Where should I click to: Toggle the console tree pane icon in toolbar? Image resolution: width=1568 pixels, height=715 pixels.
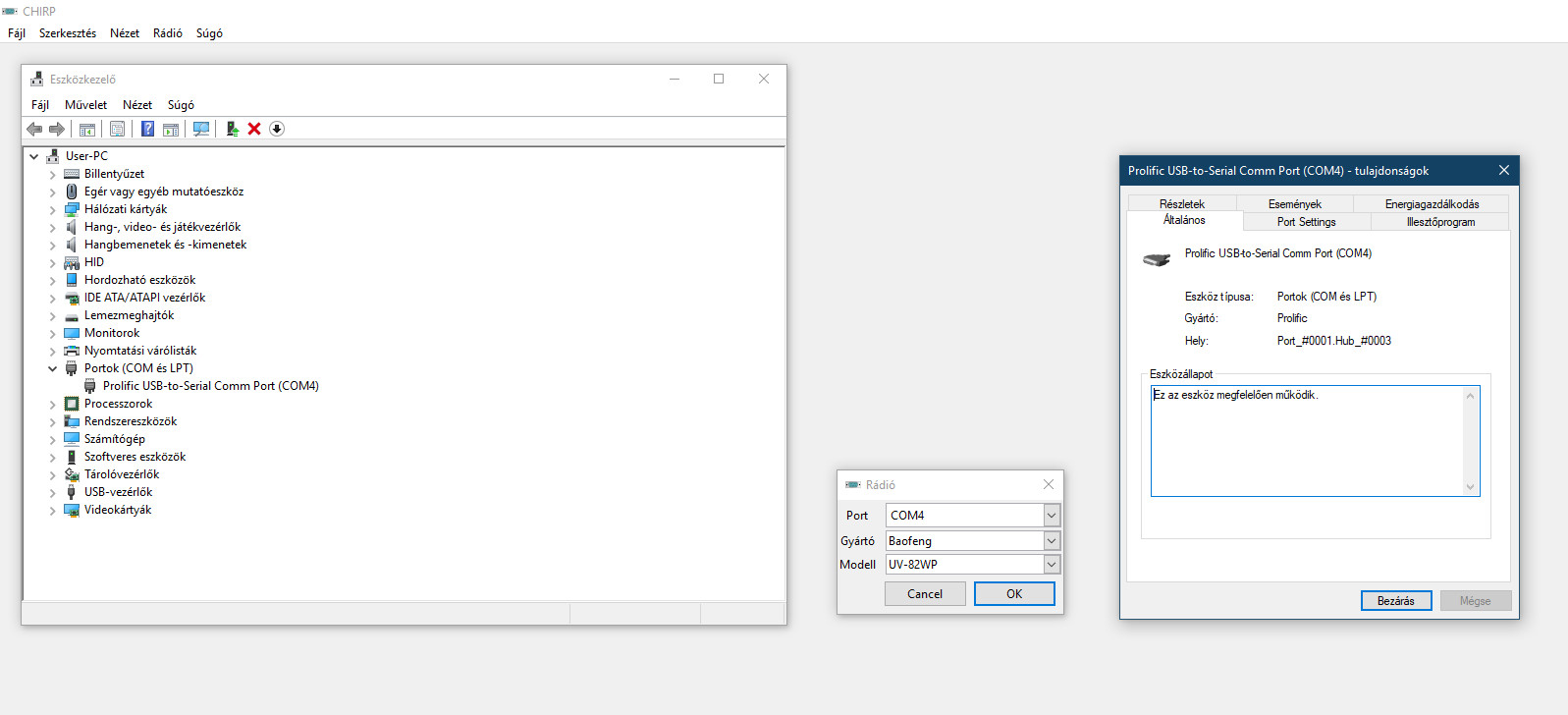(x=87, y=129)
